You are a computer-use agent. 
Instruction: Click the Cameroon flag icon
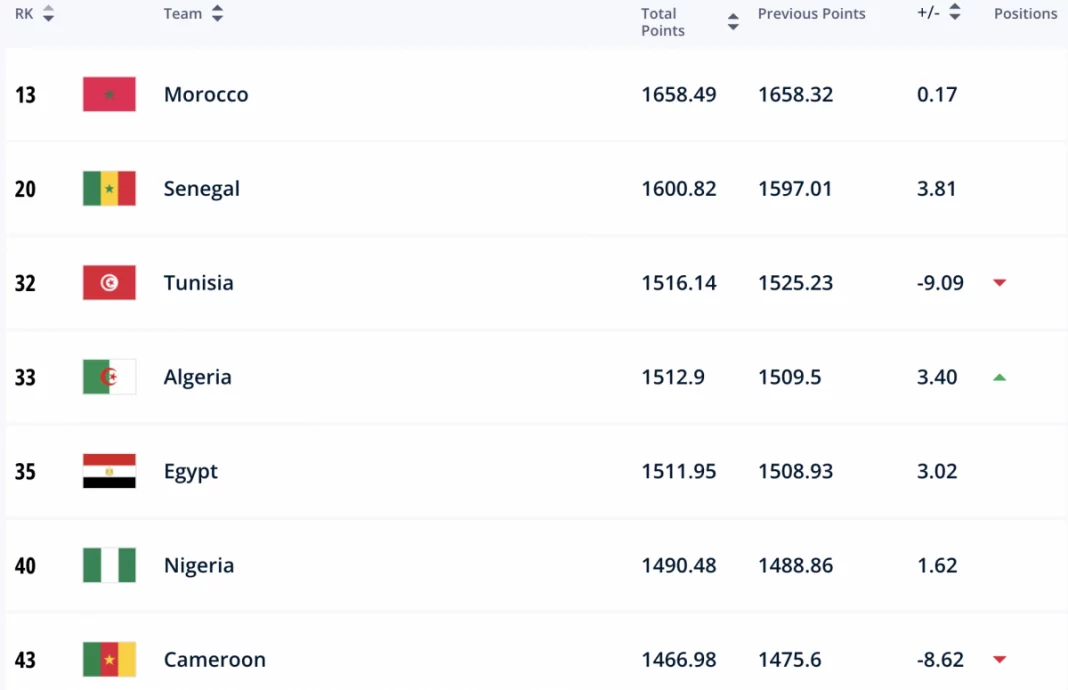[x=108, y=659]
